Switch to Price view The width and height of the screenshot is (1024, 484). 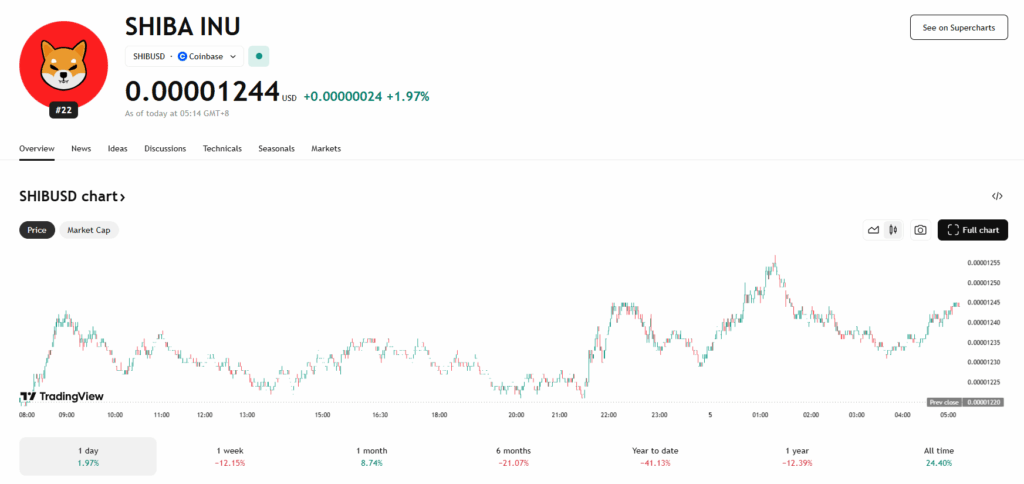(37, 230)
